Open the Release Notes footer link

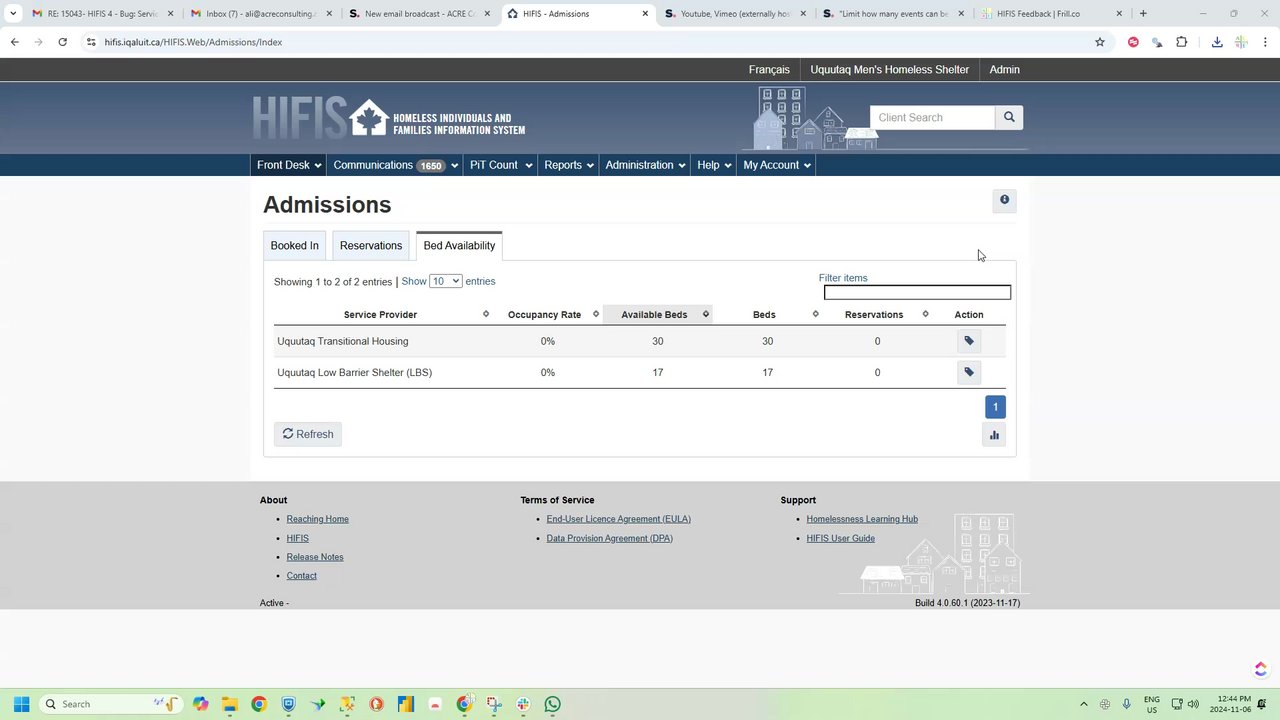[x=315, y=557]
